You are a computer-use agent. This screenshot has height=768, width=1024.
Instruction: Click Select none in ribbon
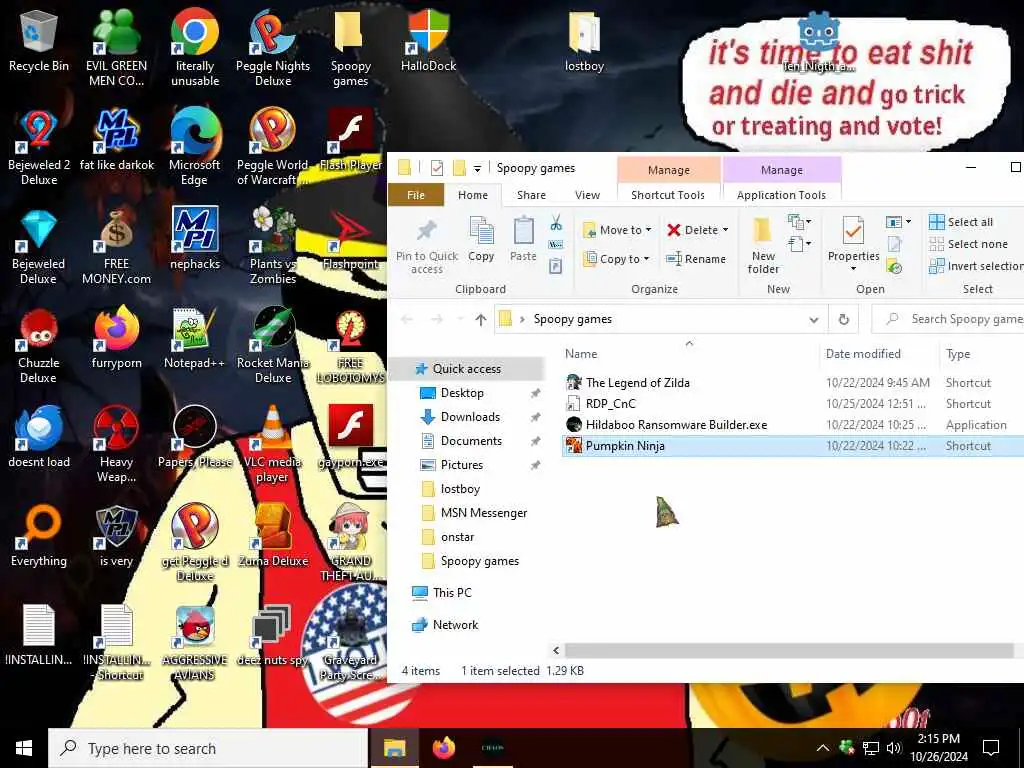[968, 244]
